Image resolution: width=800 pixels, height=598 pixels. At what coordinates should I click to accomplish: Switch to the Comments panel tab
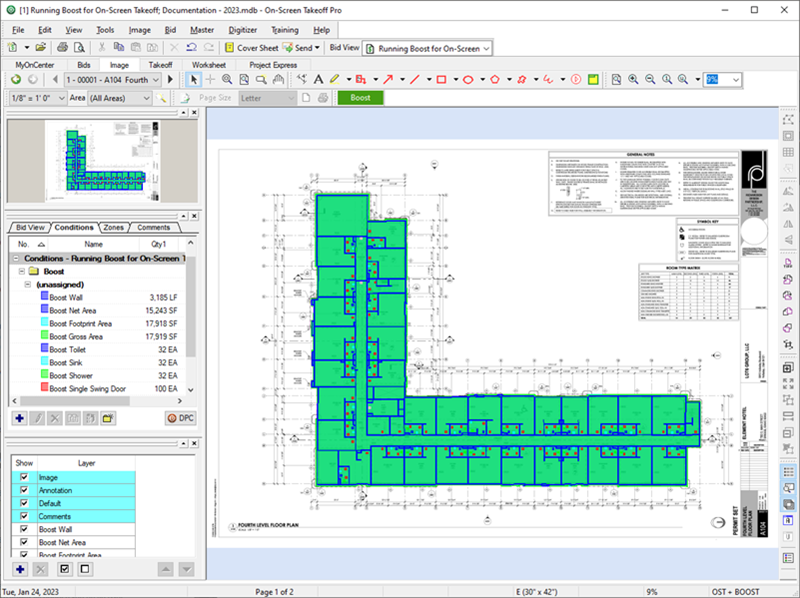point(153,228)
